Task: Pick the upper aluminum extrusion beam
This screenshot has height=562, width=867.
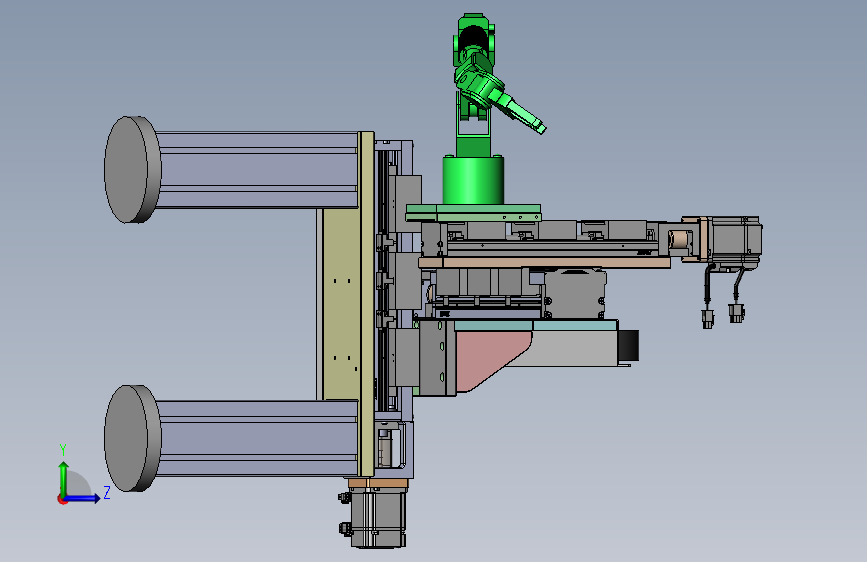Action: tap(258, 170)
